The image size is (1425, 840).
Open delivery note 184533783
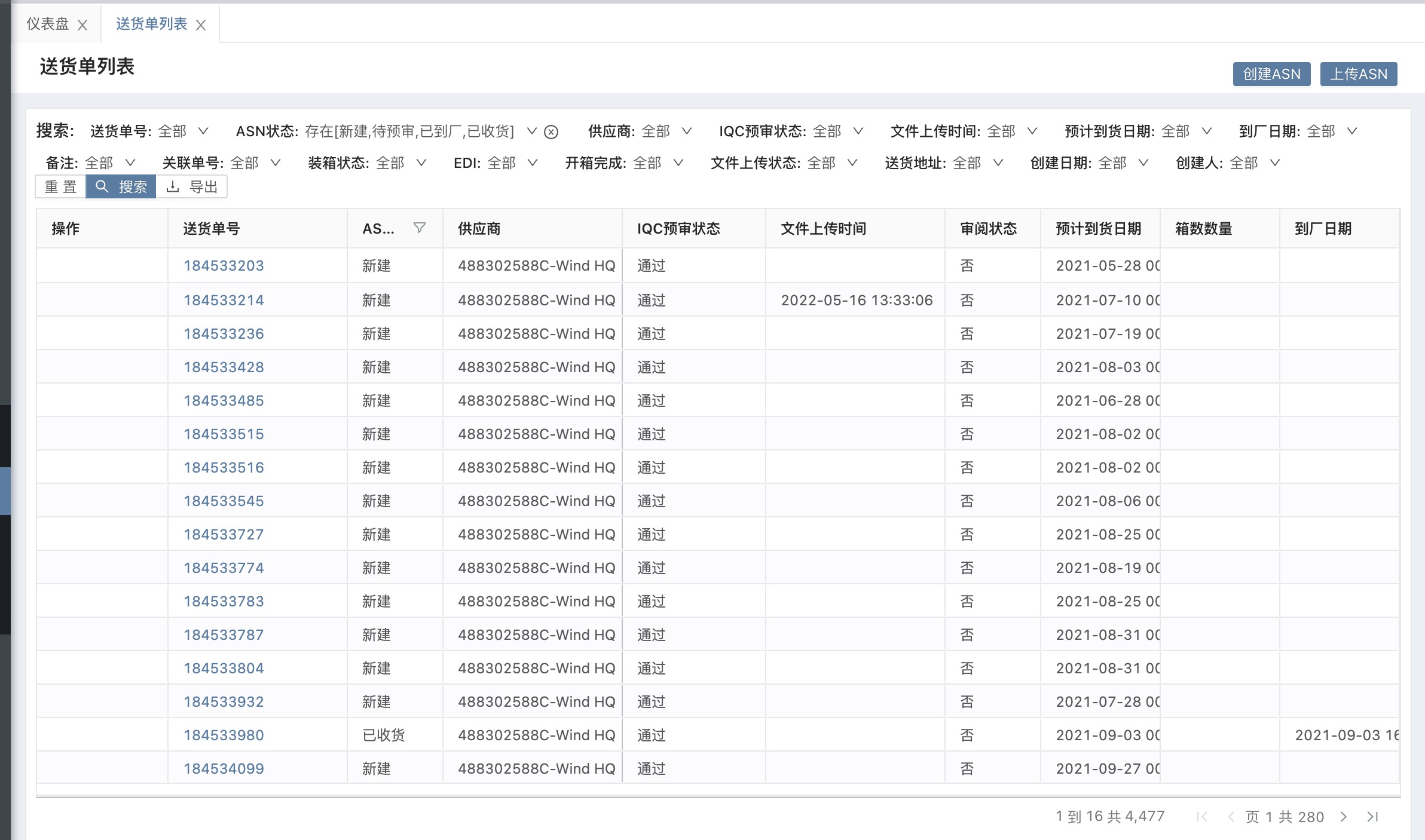point(224,601)
